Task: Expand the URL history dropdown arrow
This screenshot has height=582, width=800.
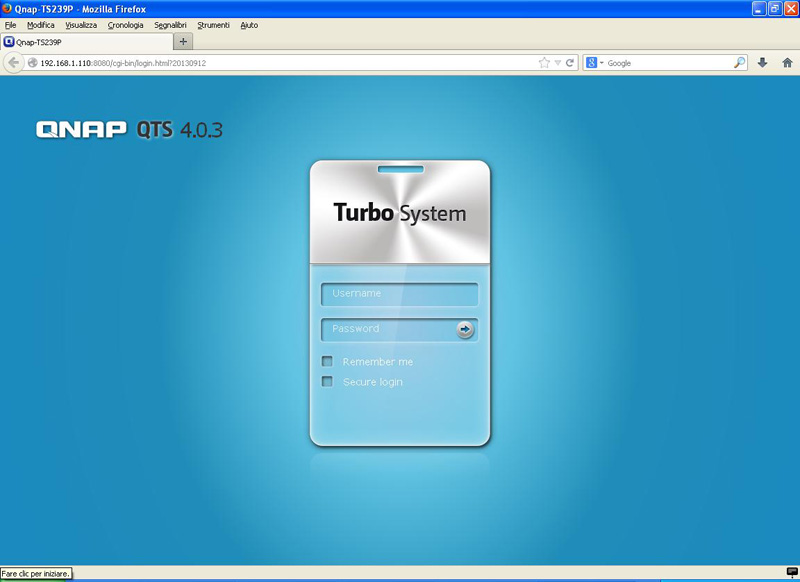Action: pos(558,62)
